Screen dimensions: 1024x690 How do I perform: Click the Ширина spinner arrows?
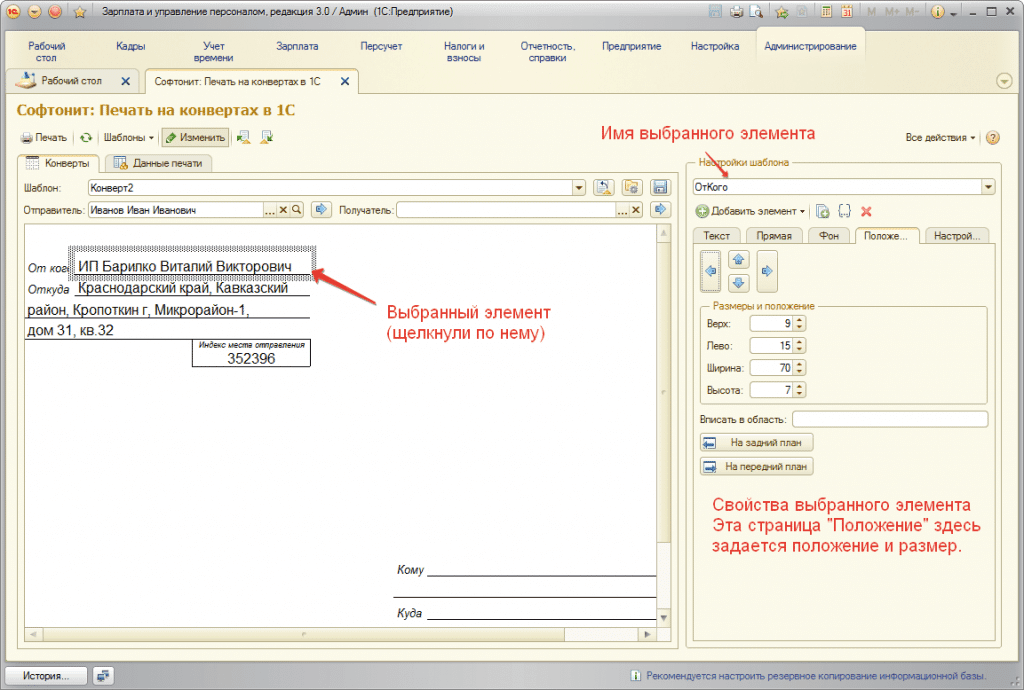[799, 368]
